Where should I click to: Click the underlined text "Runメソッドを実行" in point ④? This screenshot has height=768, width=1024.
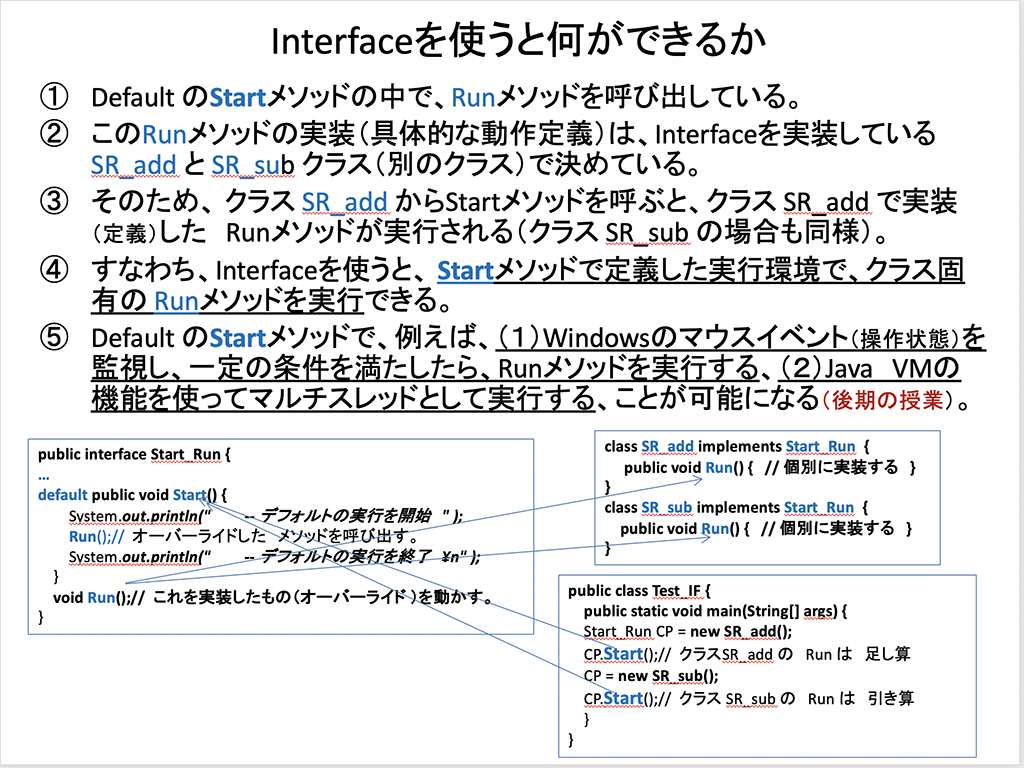(x=259, y=300)
